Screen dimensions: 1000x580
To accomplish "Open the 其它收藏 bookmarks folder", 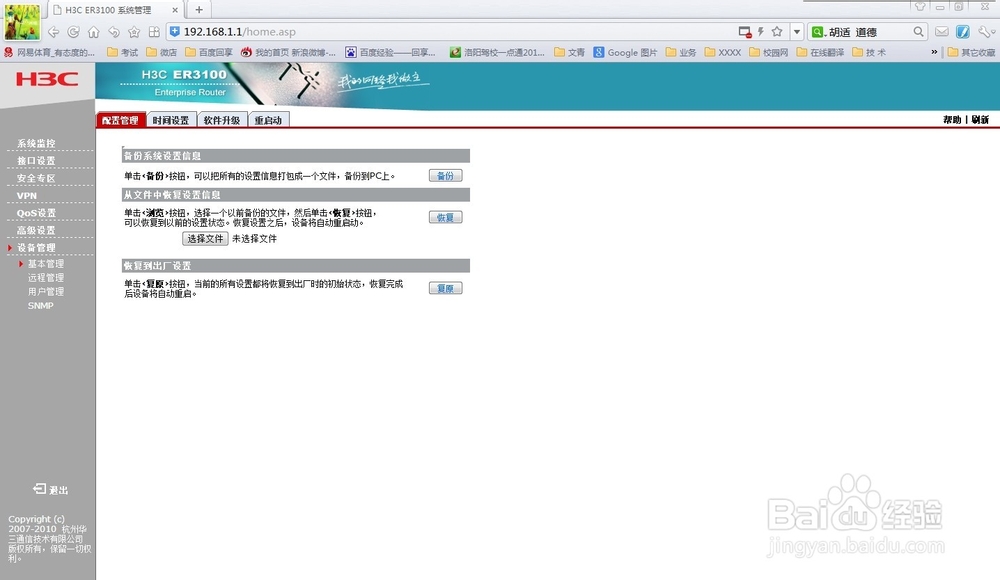I will click(971, 52).
